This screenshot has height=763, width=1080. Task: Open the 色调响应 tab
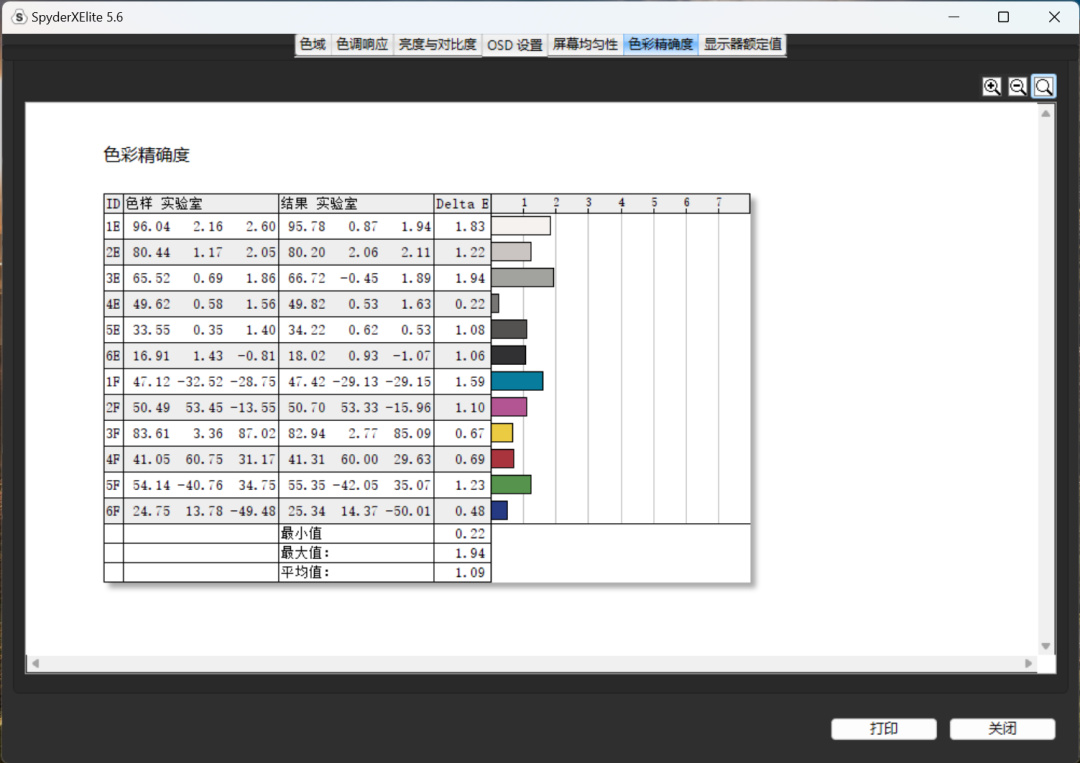tap(362, 45)
